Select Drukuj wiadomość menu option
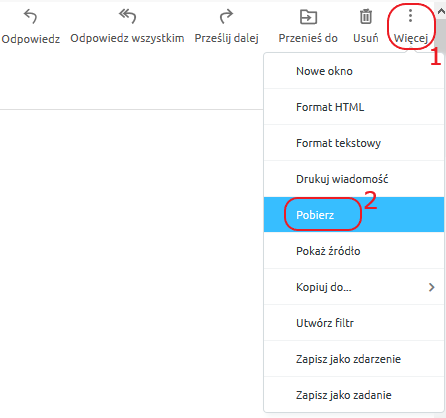 click(354, 179)
